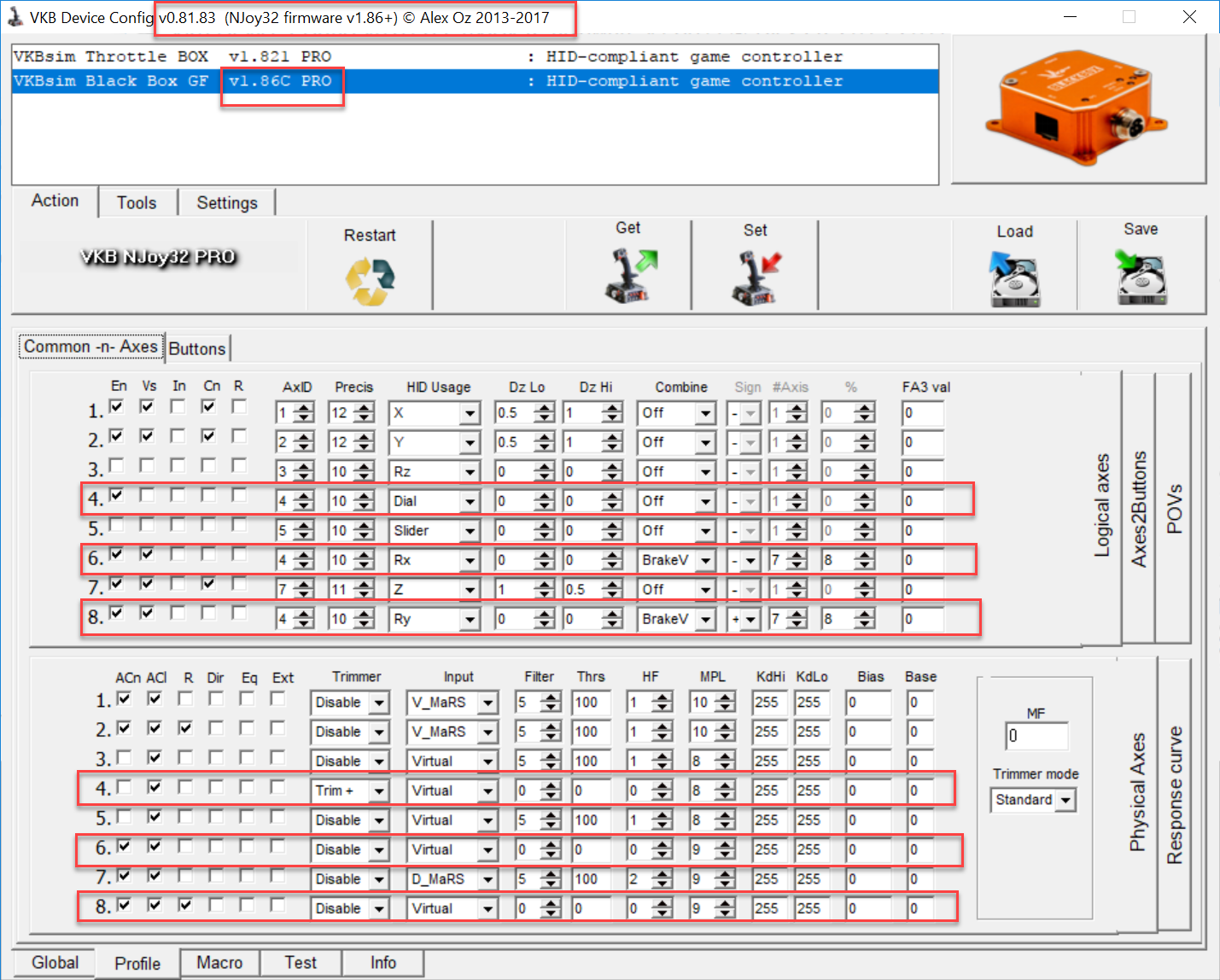The width and height of the screenshot is (1220, 980).
Task: Select VKBsim Throttle BOX device row
Action: [x=475, y=57]
